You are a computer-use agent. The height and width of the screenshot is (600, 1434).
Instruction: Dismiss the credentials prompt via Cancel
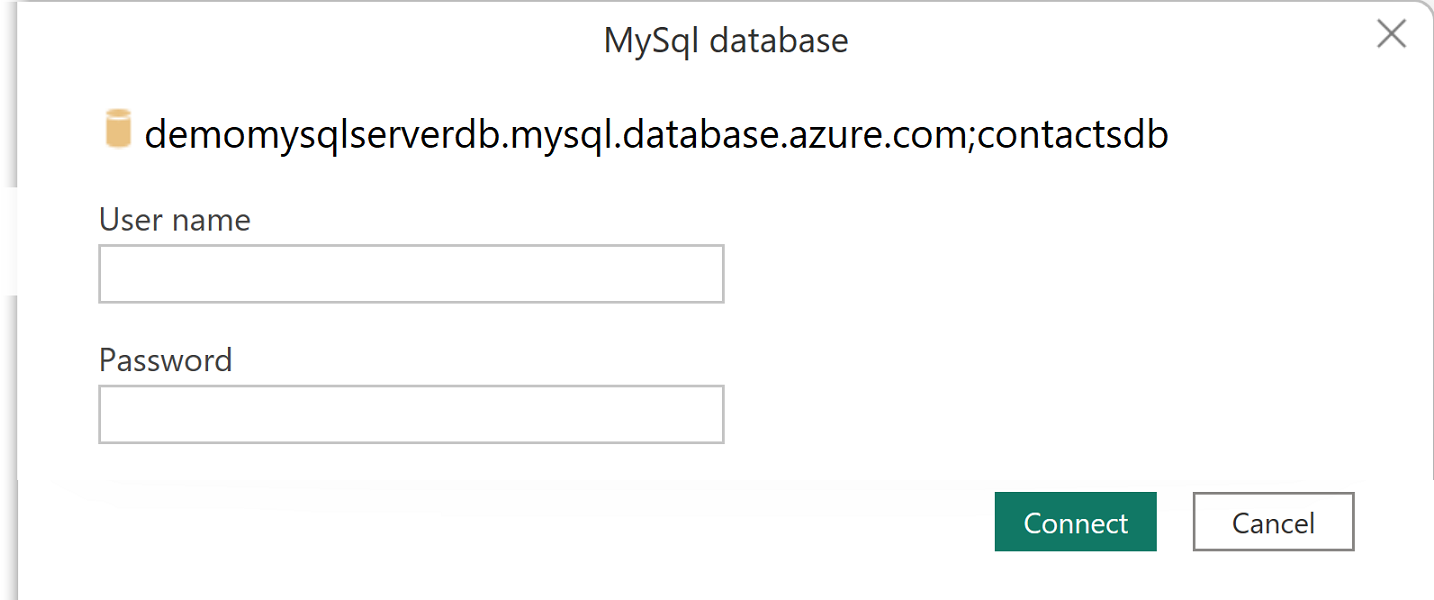(1273, 522)
